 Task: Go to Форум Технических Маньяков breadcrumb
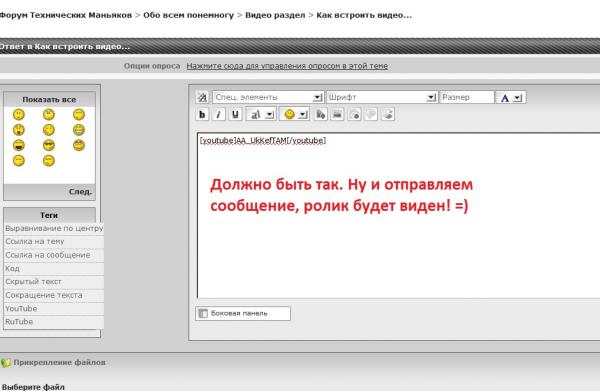tap(66, 15)
